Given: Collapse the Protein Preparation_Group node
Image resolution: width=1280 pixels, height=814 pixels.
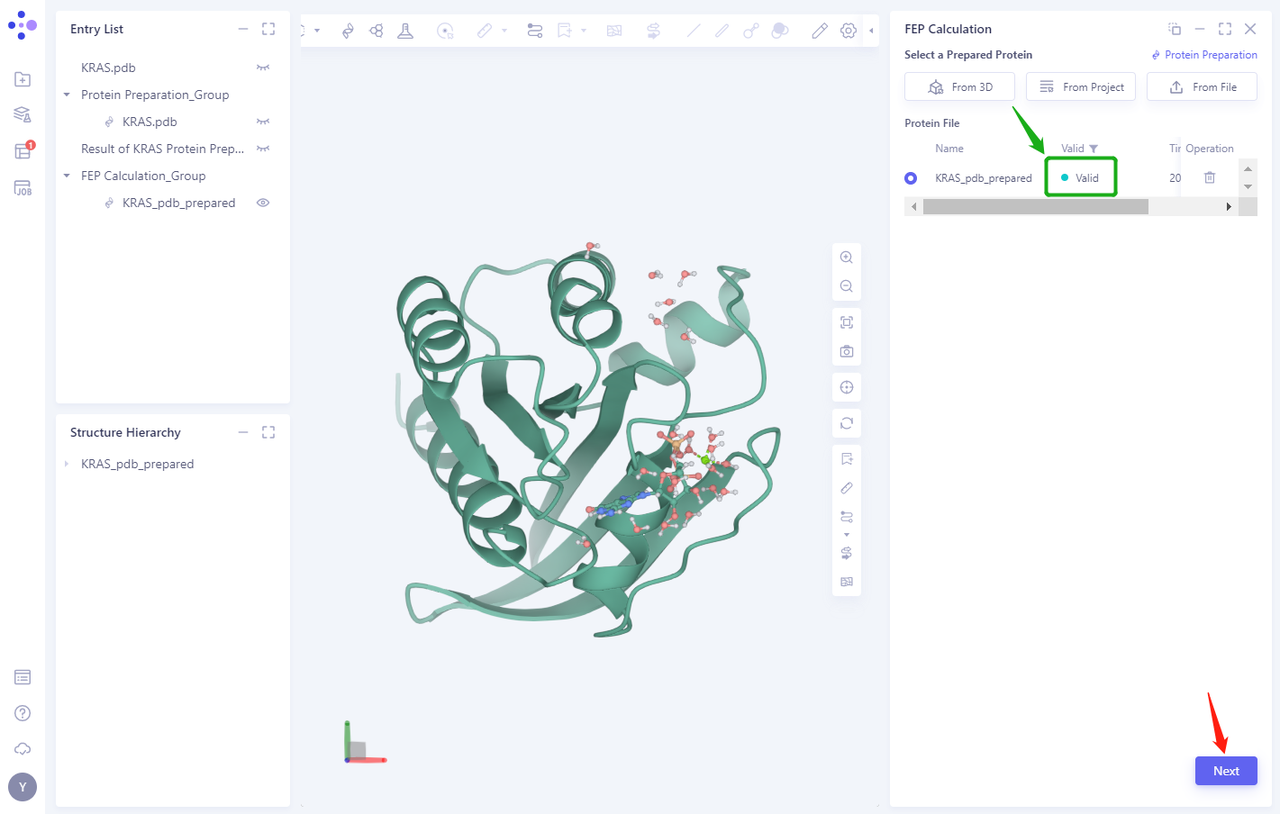Looking at the screenshot, I should (67, 95).
